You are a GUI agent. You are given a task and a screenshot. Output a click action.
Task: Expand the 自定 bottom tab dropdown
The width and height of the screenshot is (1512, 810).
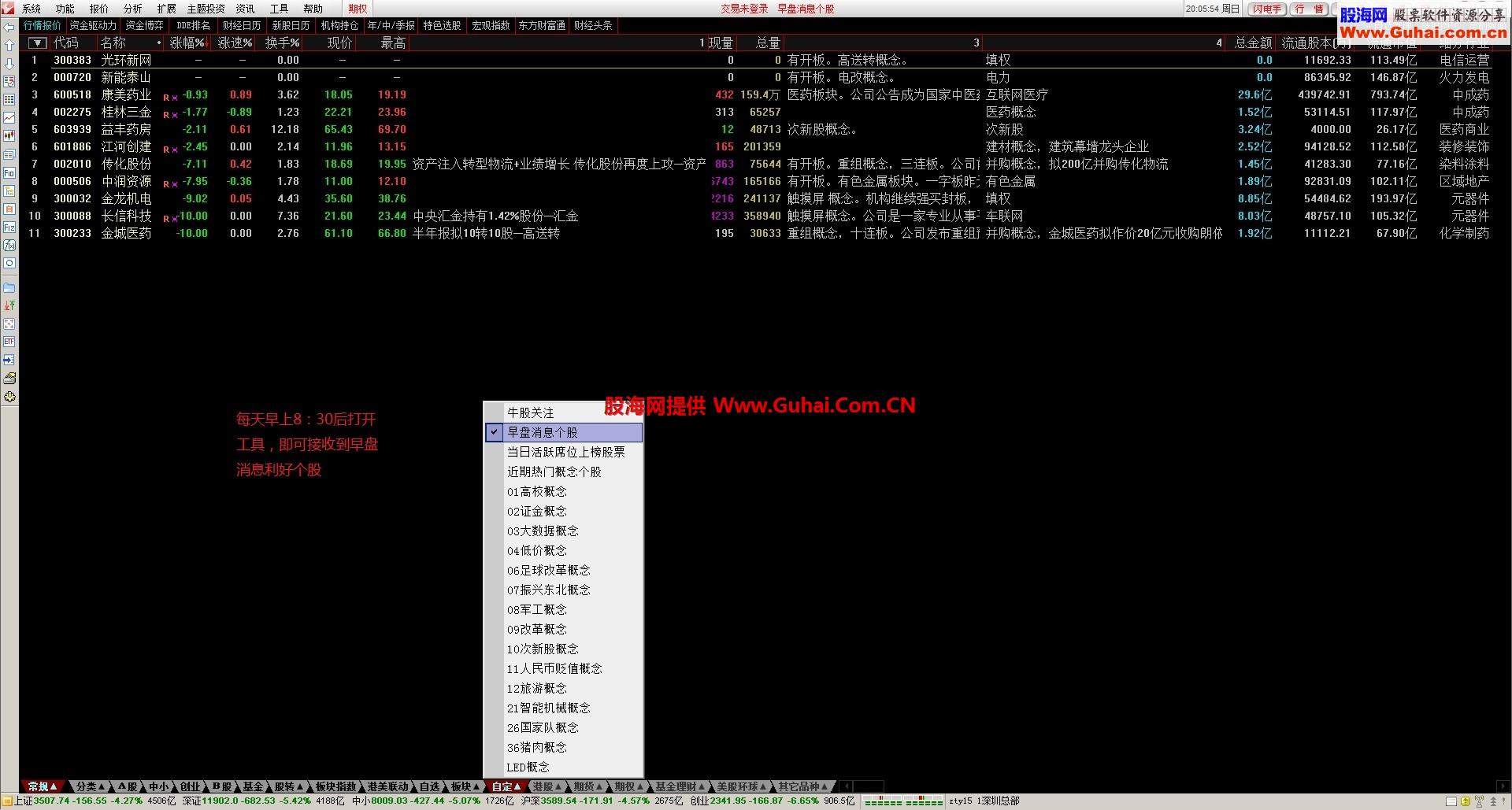point(517,786)
